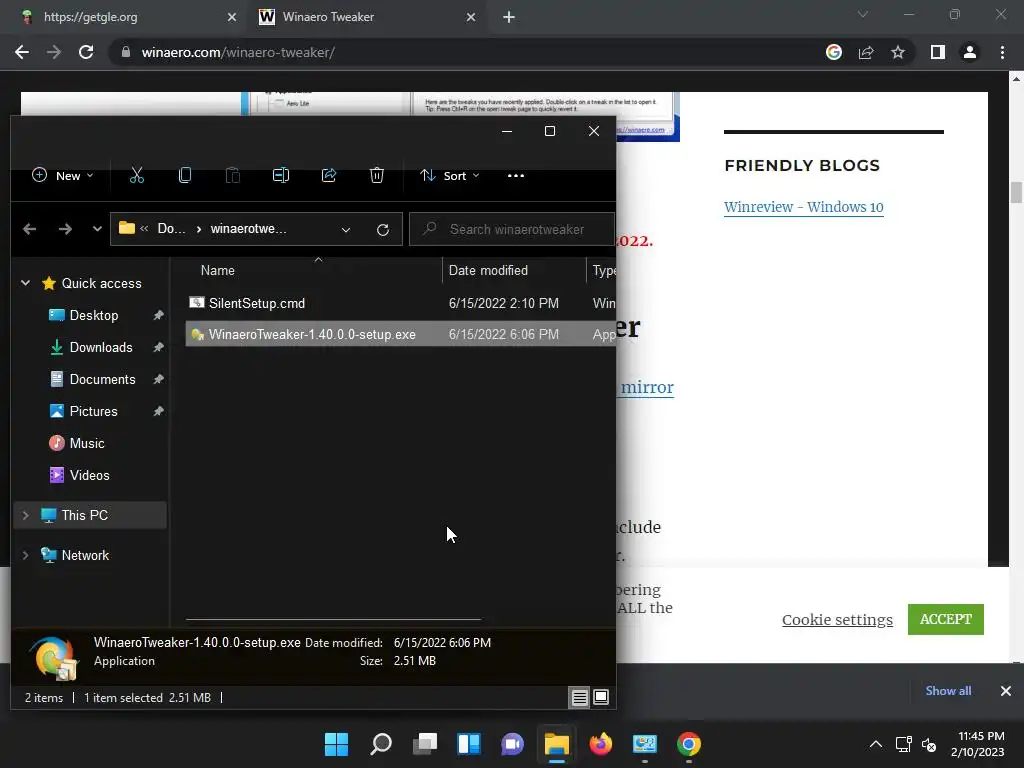Image resolution: width=1024 pixels, height=768 pixels.
Task: Open Task View on taskbar
Action: coord(424,744)
